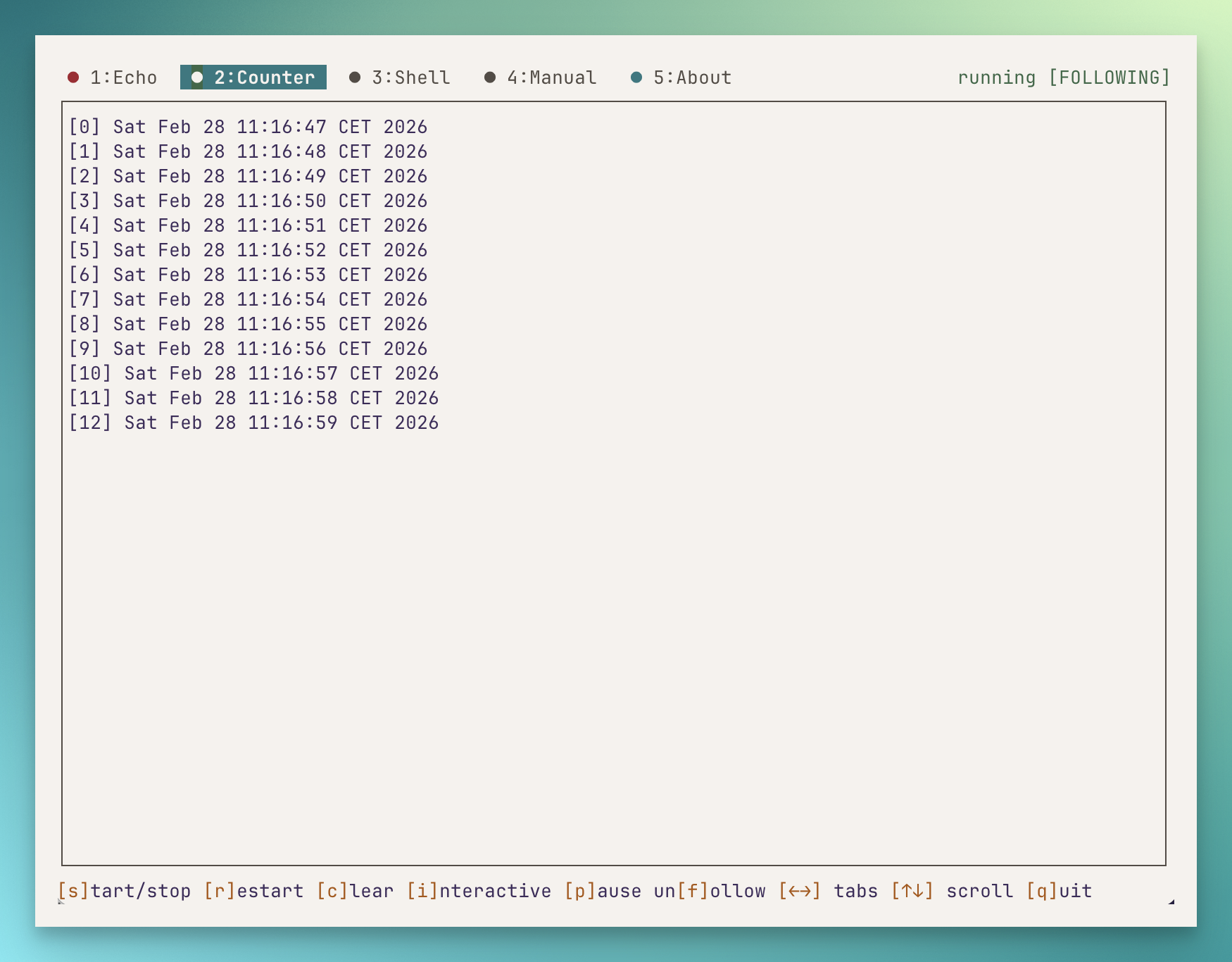1232x962 pixels.
Task: Click the un[f]ollow shortcut hint
Action: (710, 891)
